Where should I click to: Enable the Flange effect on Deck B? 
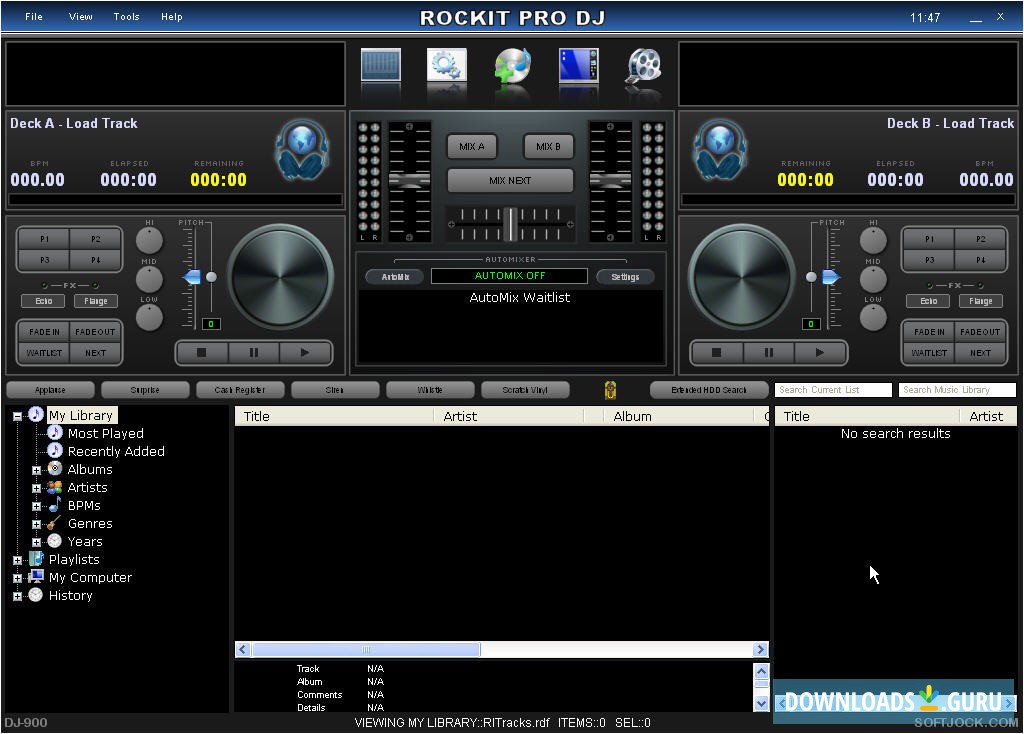(980, 300)
